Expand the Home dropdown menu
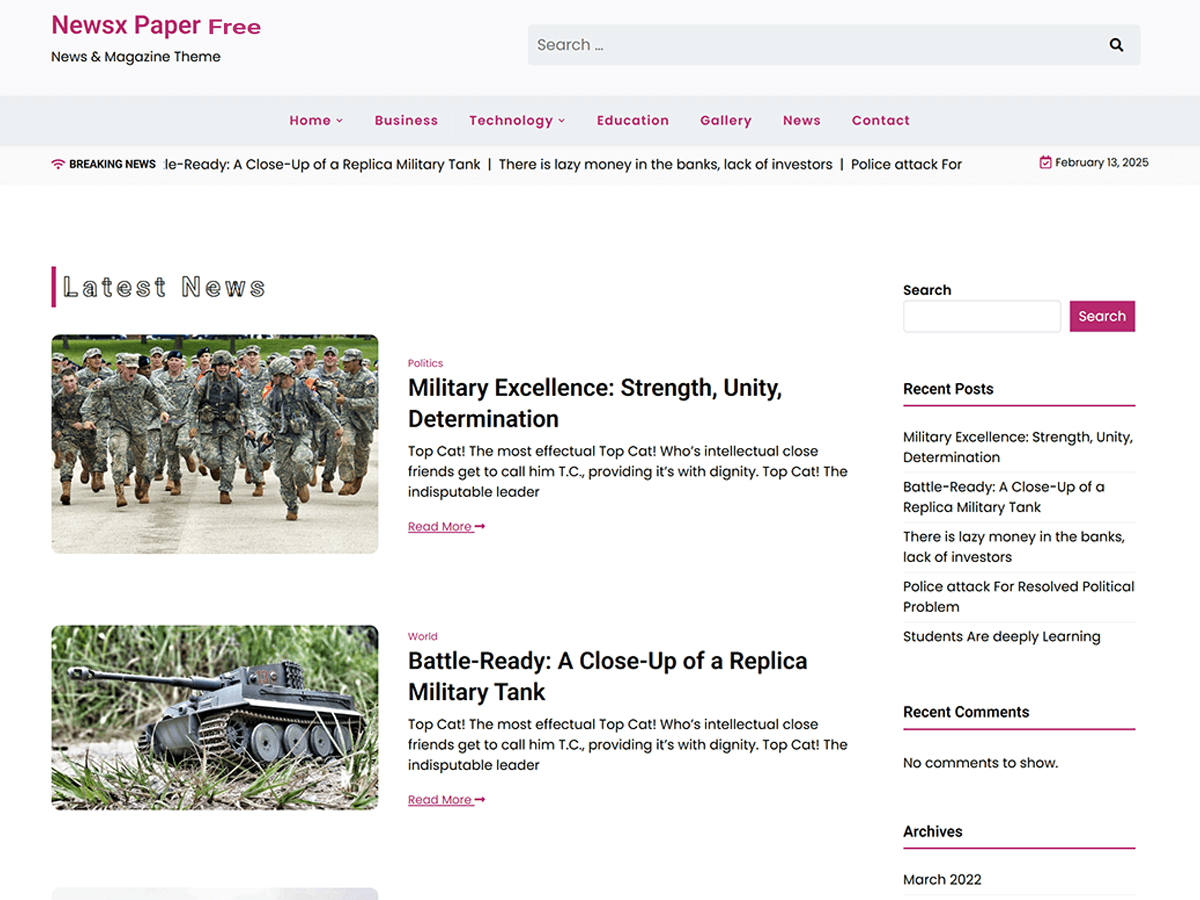 (315, 120)
